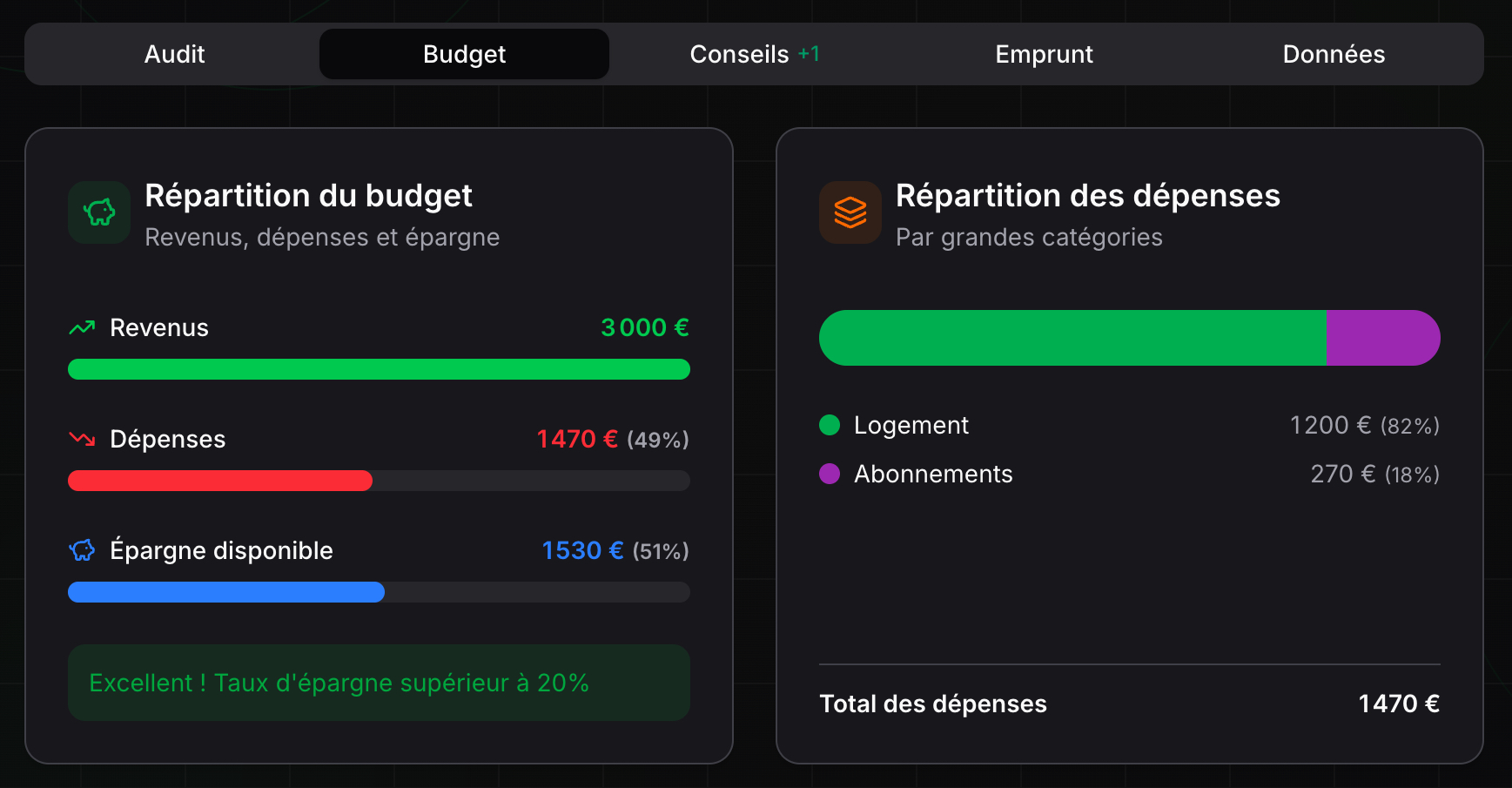This screenshot has height=788, width=1512.
Task: Click the green dot next to Logement
Action: pyautogui.click(x=830, y=425)
